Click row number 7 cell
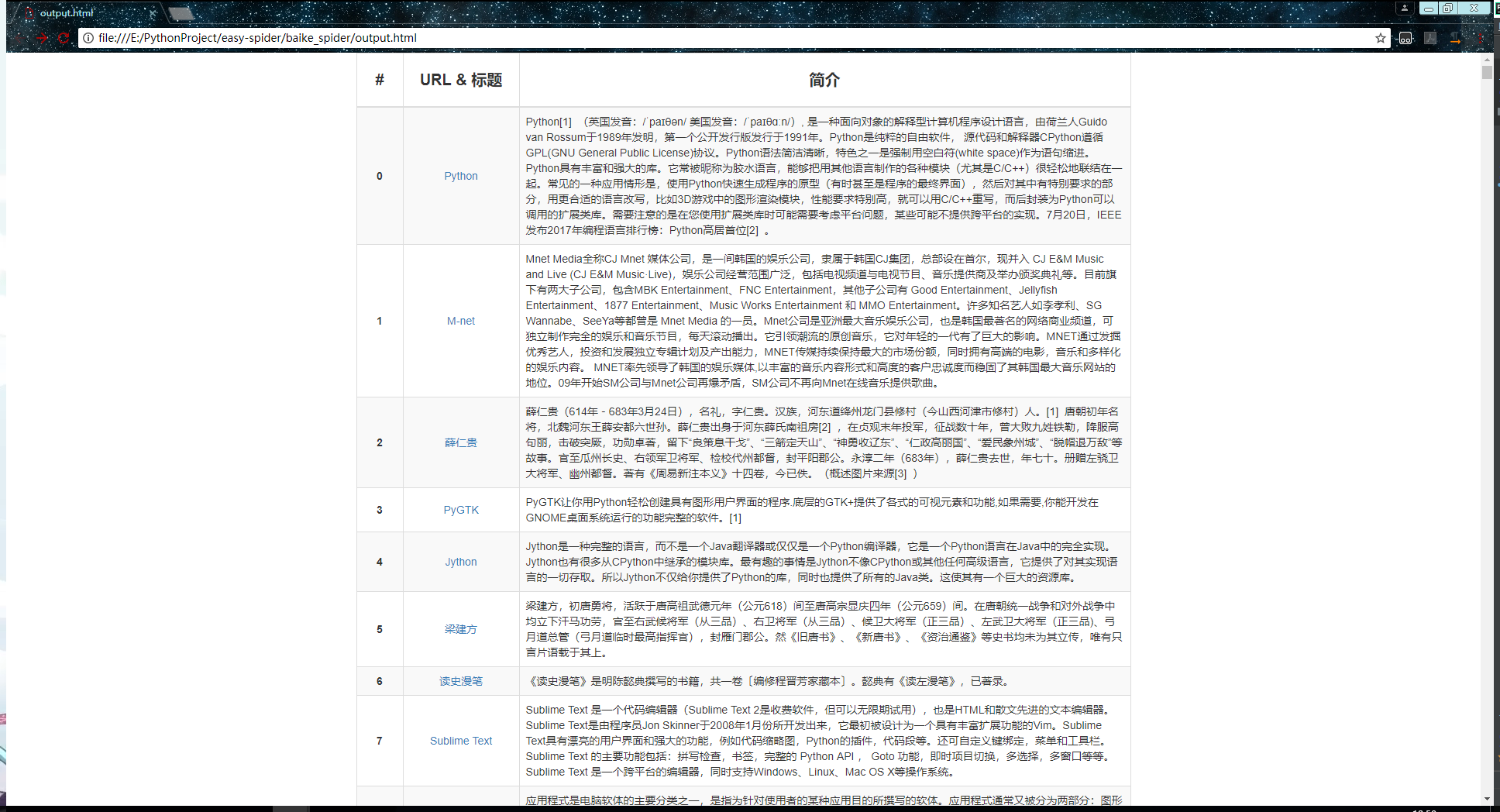Viewport: 1500px width, 812px height. [x=380, y=741]
